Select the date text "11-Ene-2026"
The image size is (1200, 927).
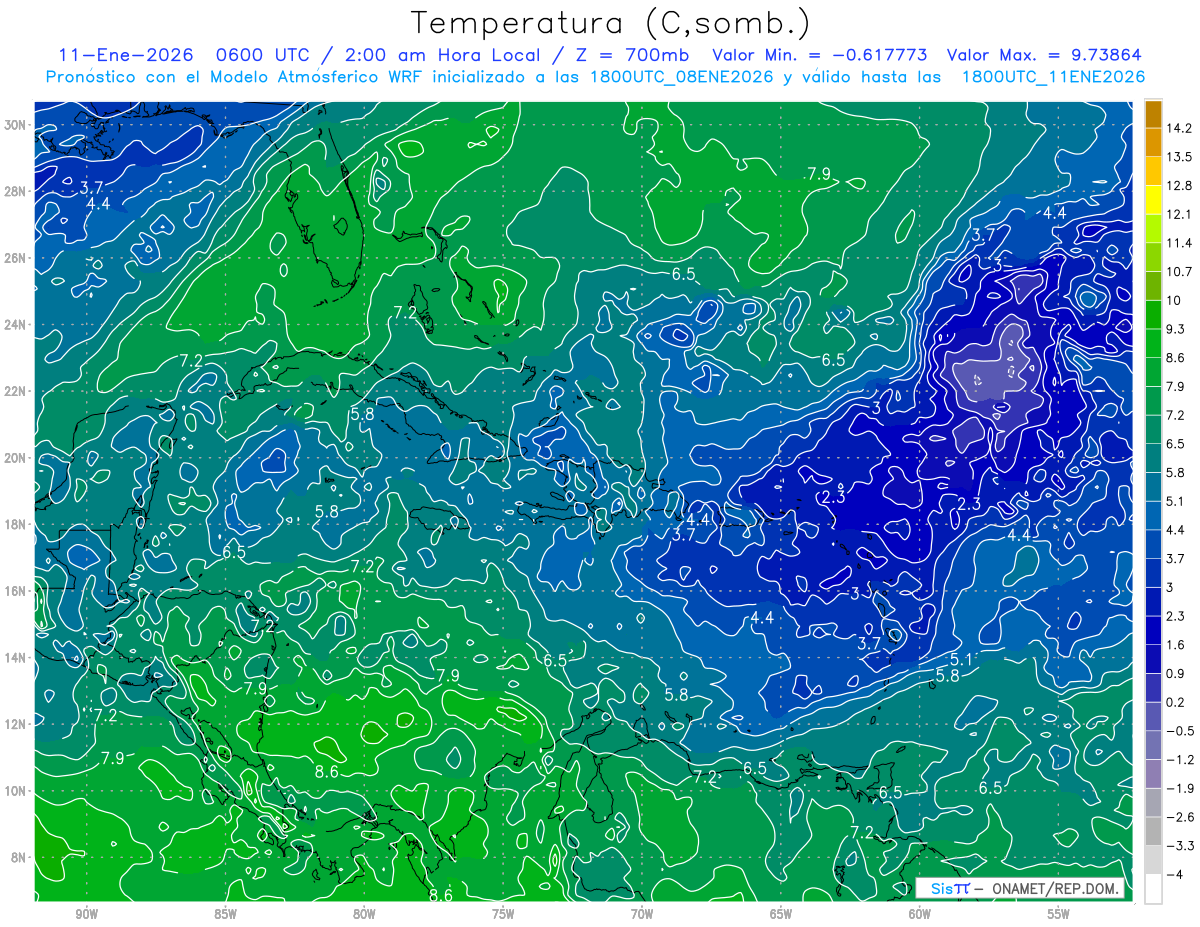pos(125,55)
